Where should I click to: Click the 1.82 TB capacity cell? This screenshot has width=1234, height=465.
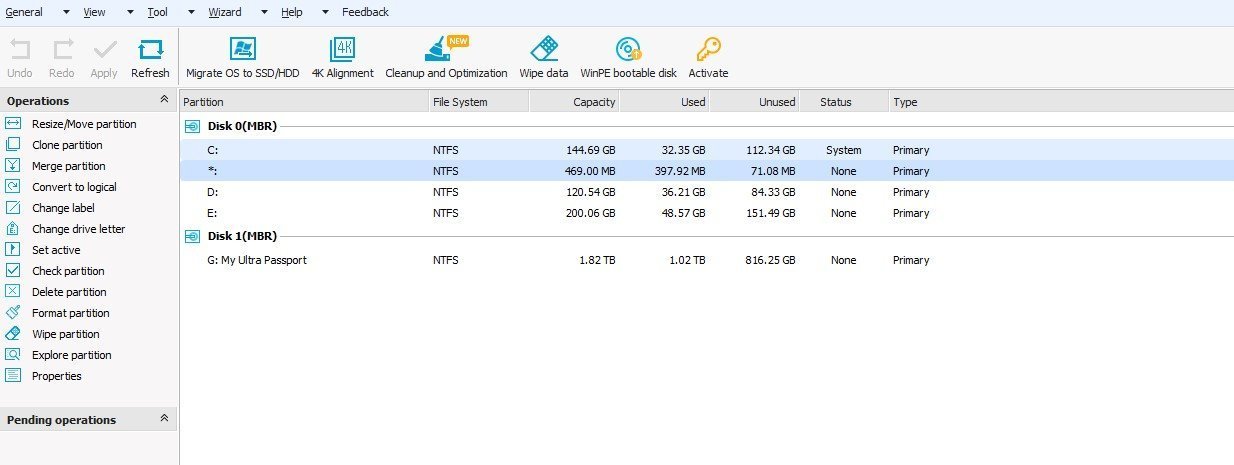[599, 260]
